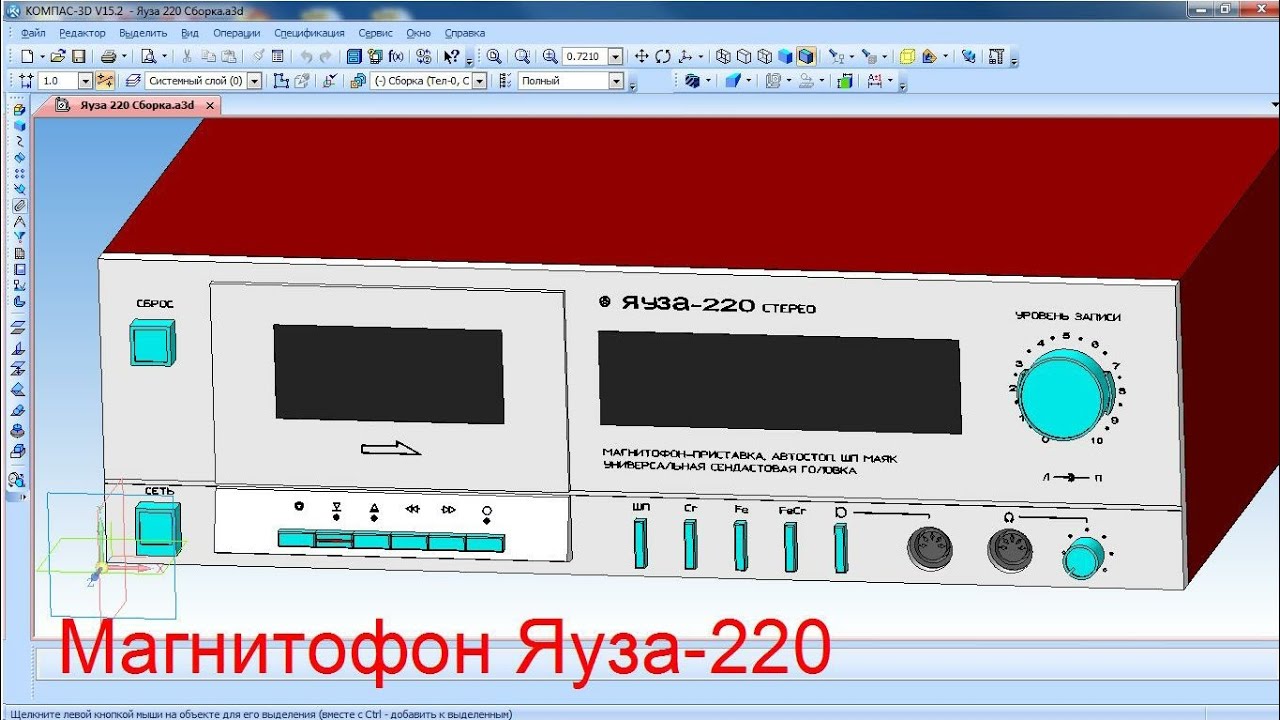The height and width of the screenshot is (720, 1280).
Task: Open the Файл menu
Action: tap(33, 33)
